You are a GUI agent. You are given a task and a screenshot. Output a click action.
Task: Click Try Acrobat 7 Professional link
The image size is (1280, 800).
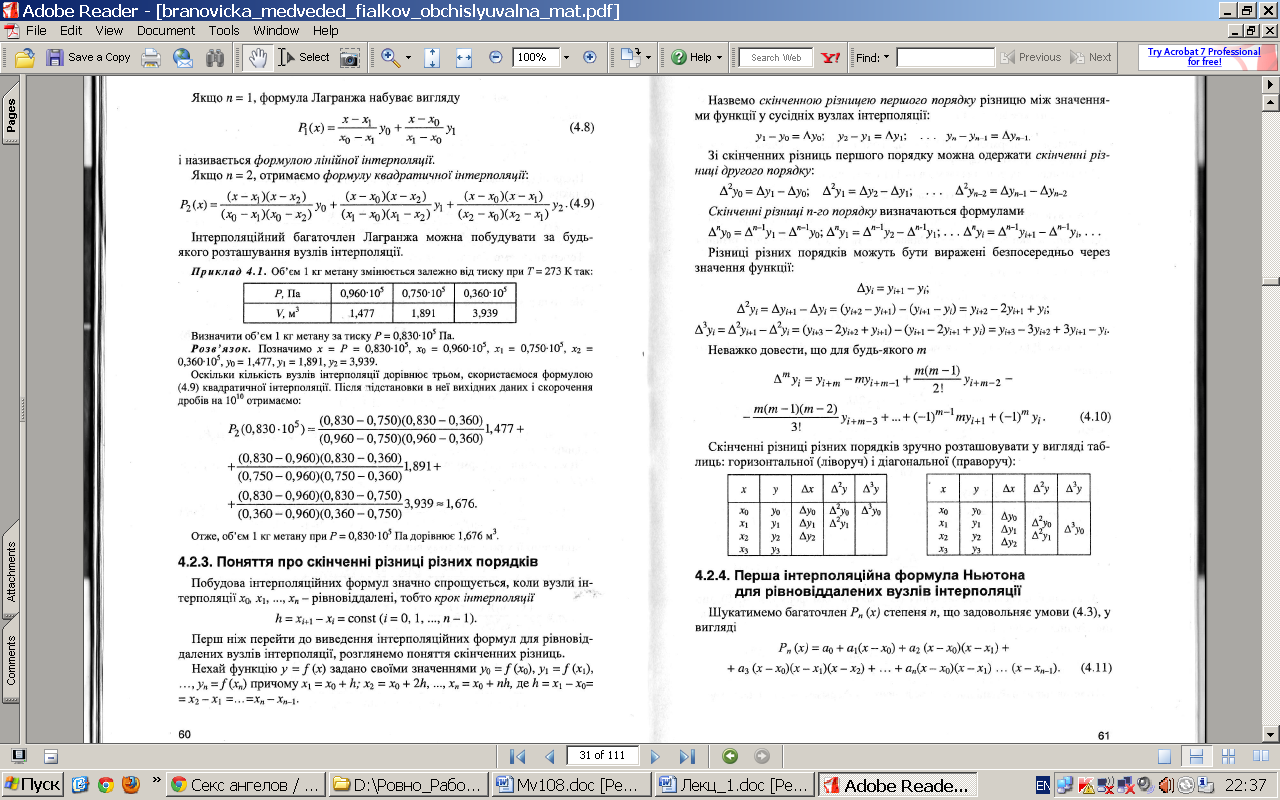pos(1204,57)
